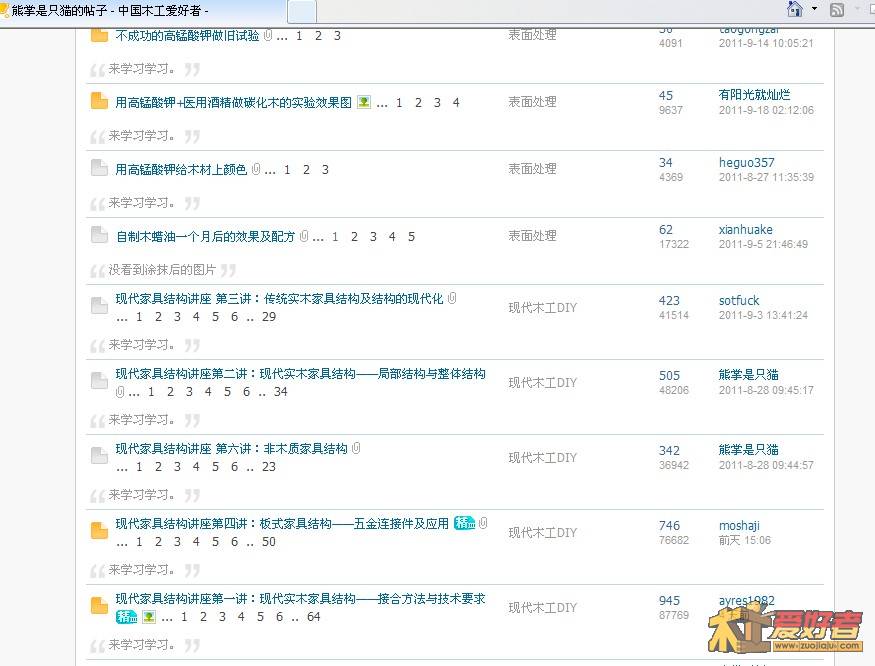Screen dimensions: 875x666
Task: Jump to last page 64 of 第一讲
Action: pos(314,617)
